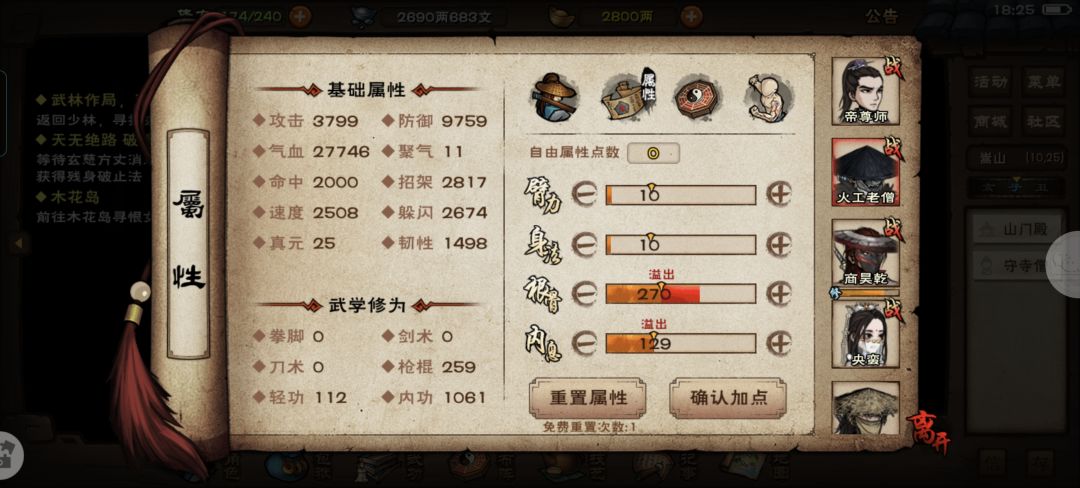1080x488 pixels.
Task: Open the martial artist body tab icon
Action: click(771, 98)
